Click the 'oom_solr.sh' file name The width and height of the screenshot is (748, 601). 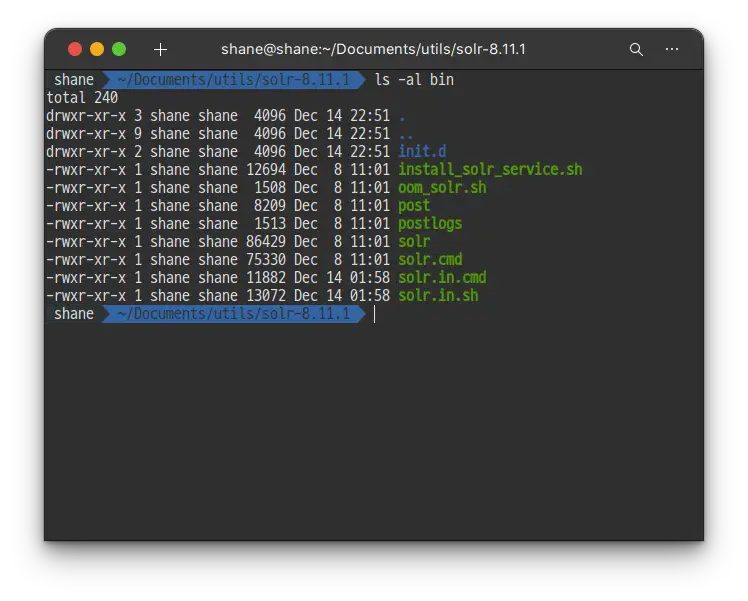[x=442, y=188]
